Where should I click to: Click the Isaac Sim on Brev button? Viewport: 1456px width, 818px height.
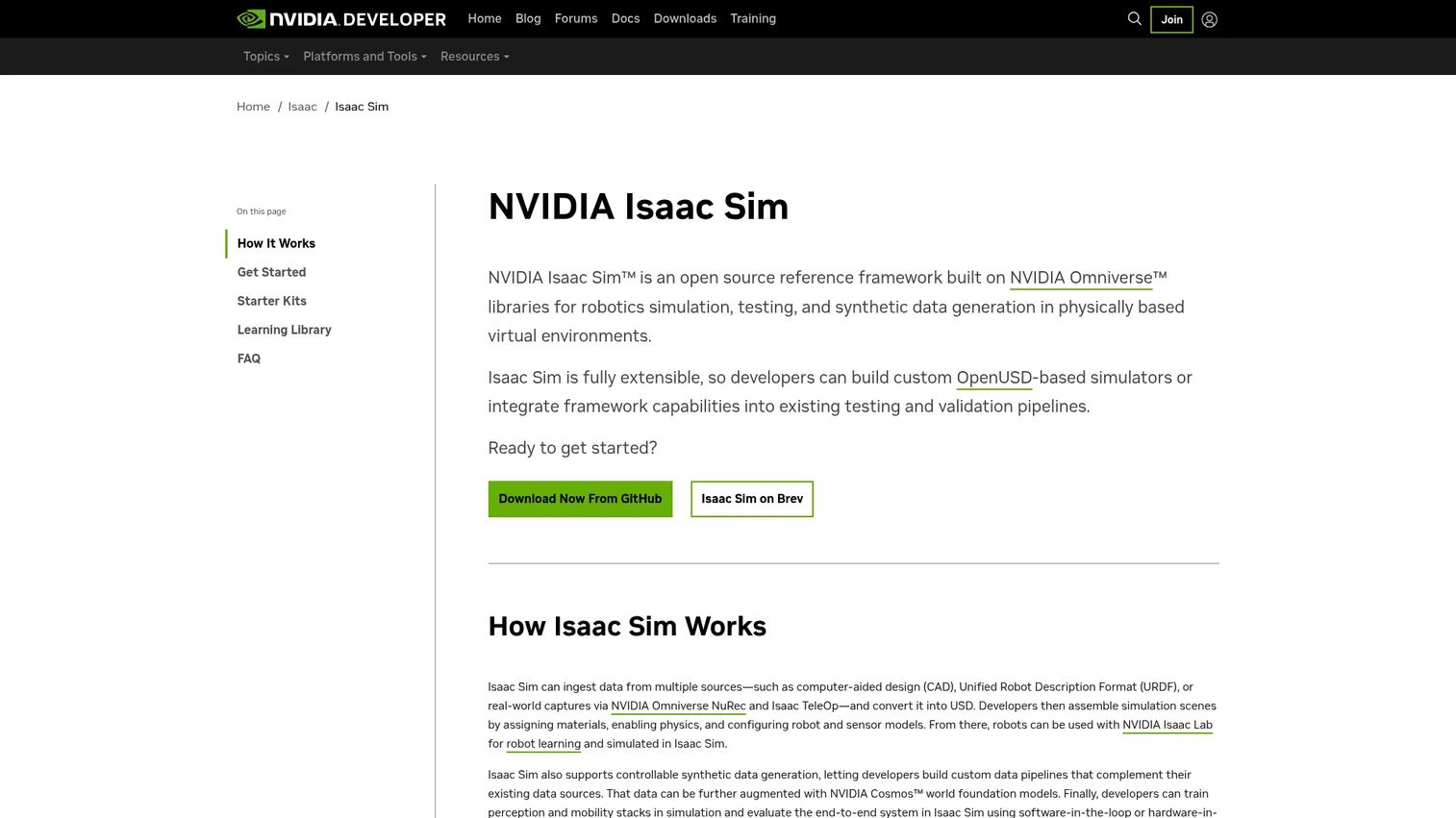(x=752, y=499)
